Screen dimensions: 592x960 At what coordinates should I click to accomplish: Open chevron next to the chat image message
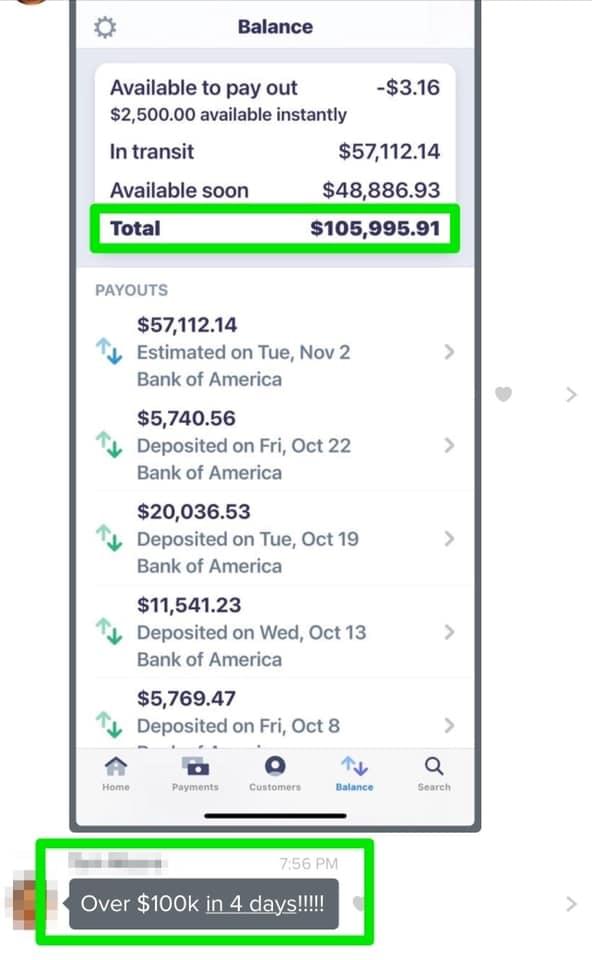[x=571, y=394]
